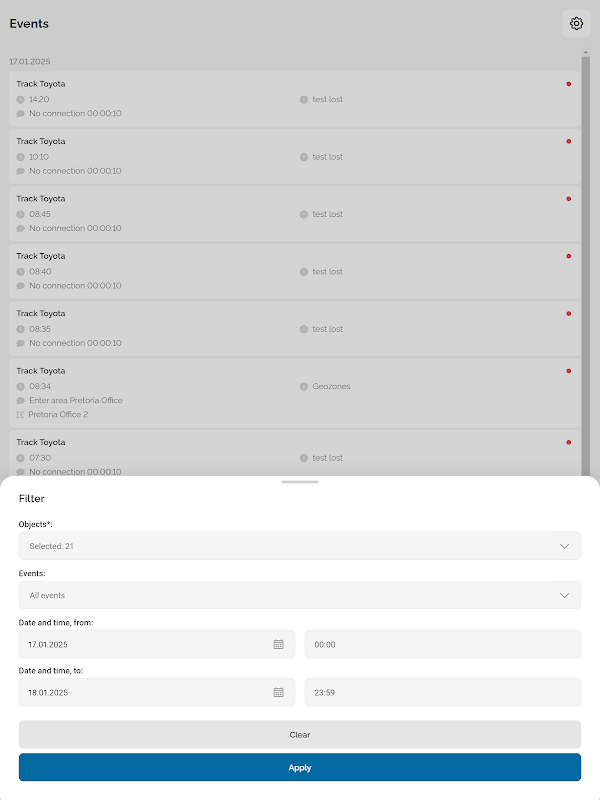Open the settings gear icon

576,23
